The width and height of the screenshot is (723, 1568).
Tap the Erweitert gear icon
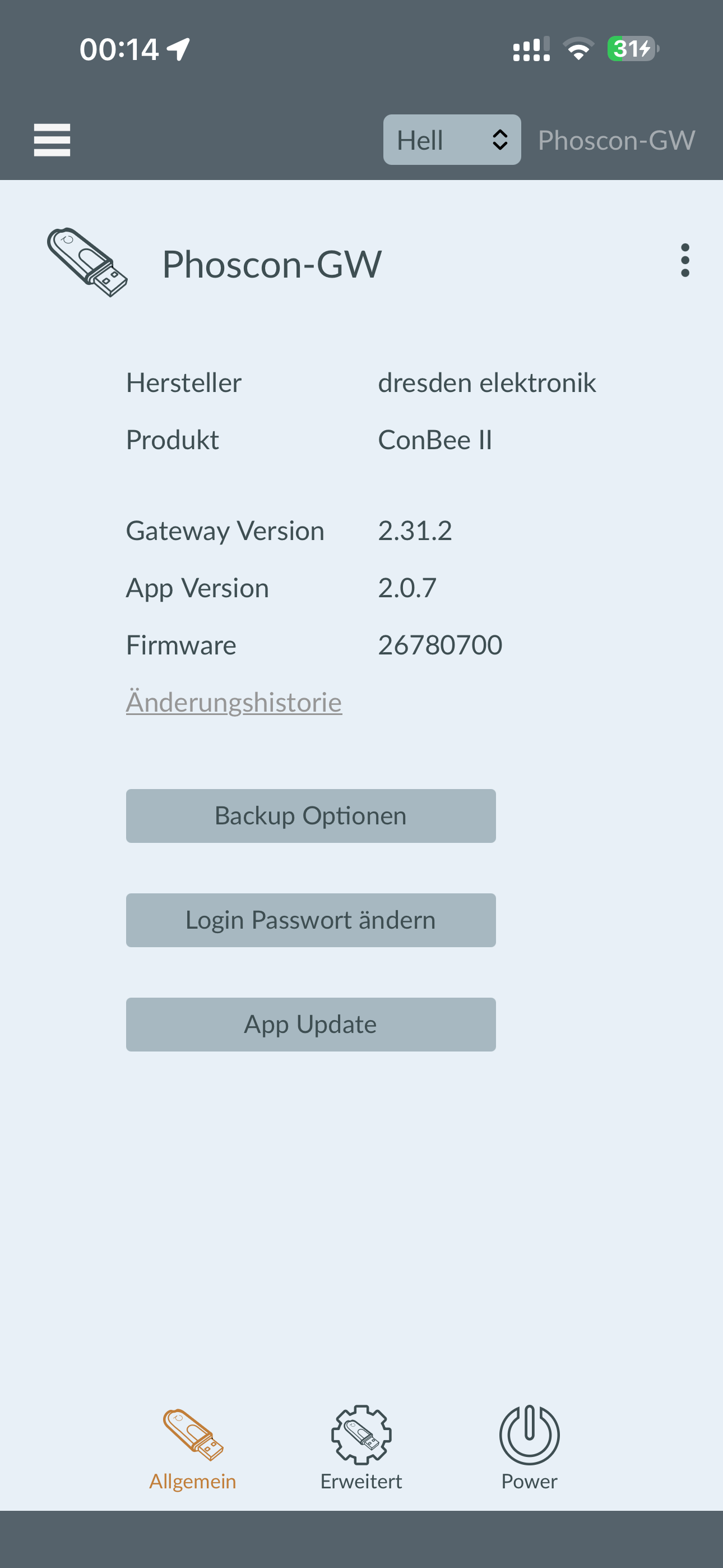[361, 1434]
